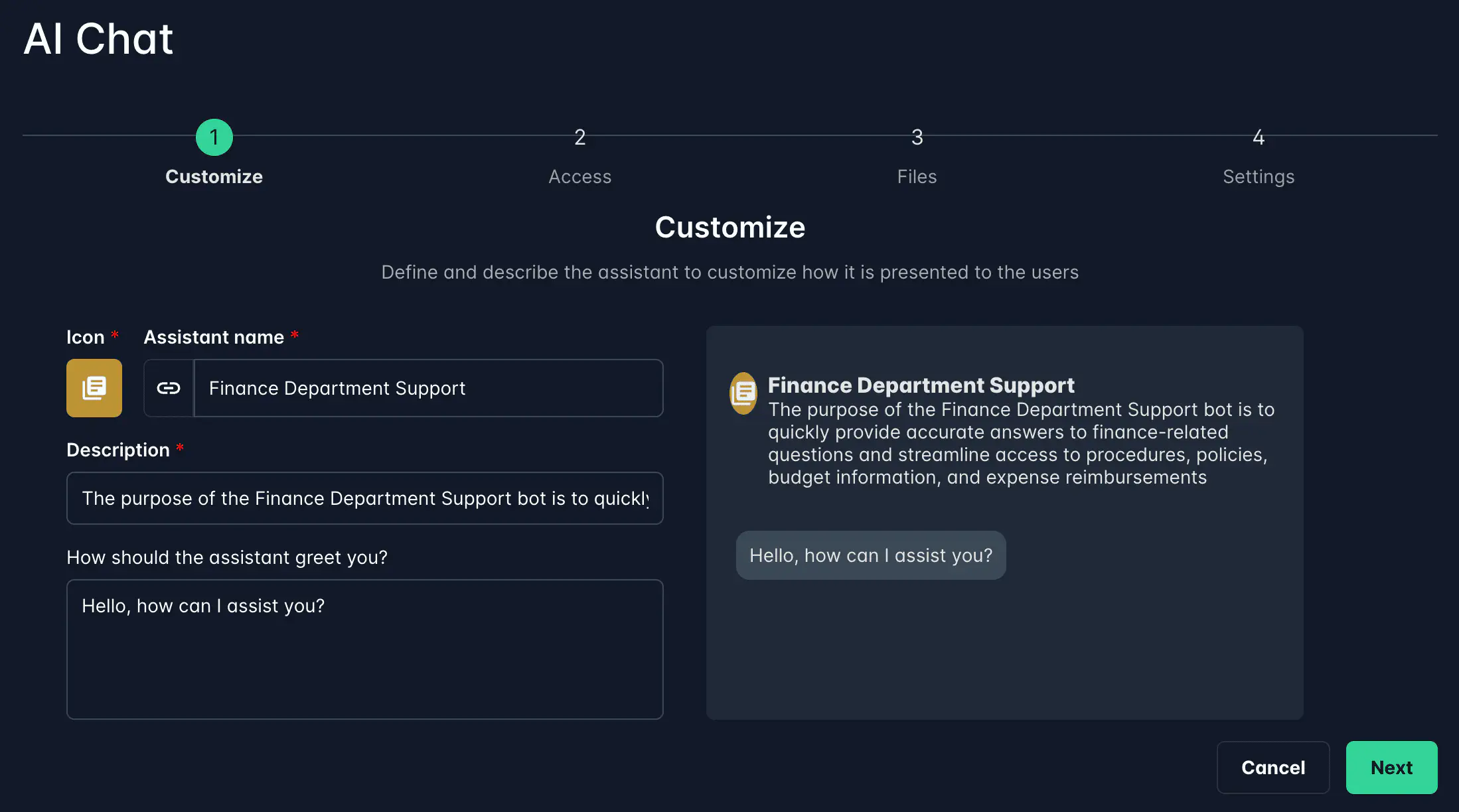Click the gold assistant icon picker
This screenshot has width=1459, height=812.
tap(94, 388)
